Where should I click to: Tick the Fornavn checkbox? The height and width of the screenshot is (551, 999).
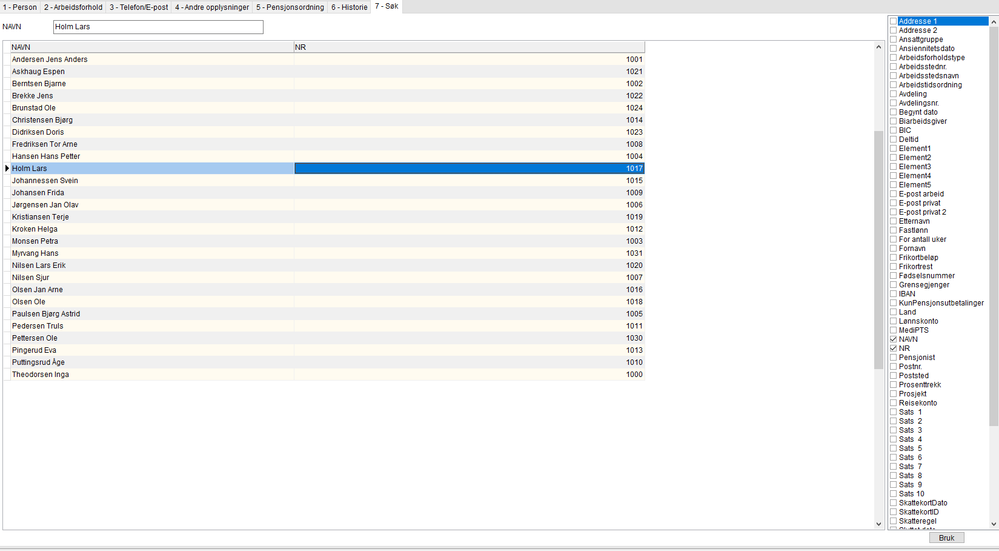click(893, 248)
